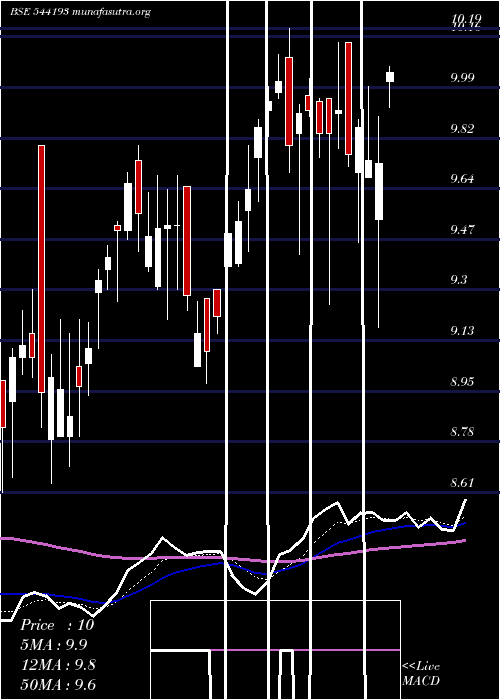
Task: Click the 9.47 price axis label
Action: click(x=462, y=230)
